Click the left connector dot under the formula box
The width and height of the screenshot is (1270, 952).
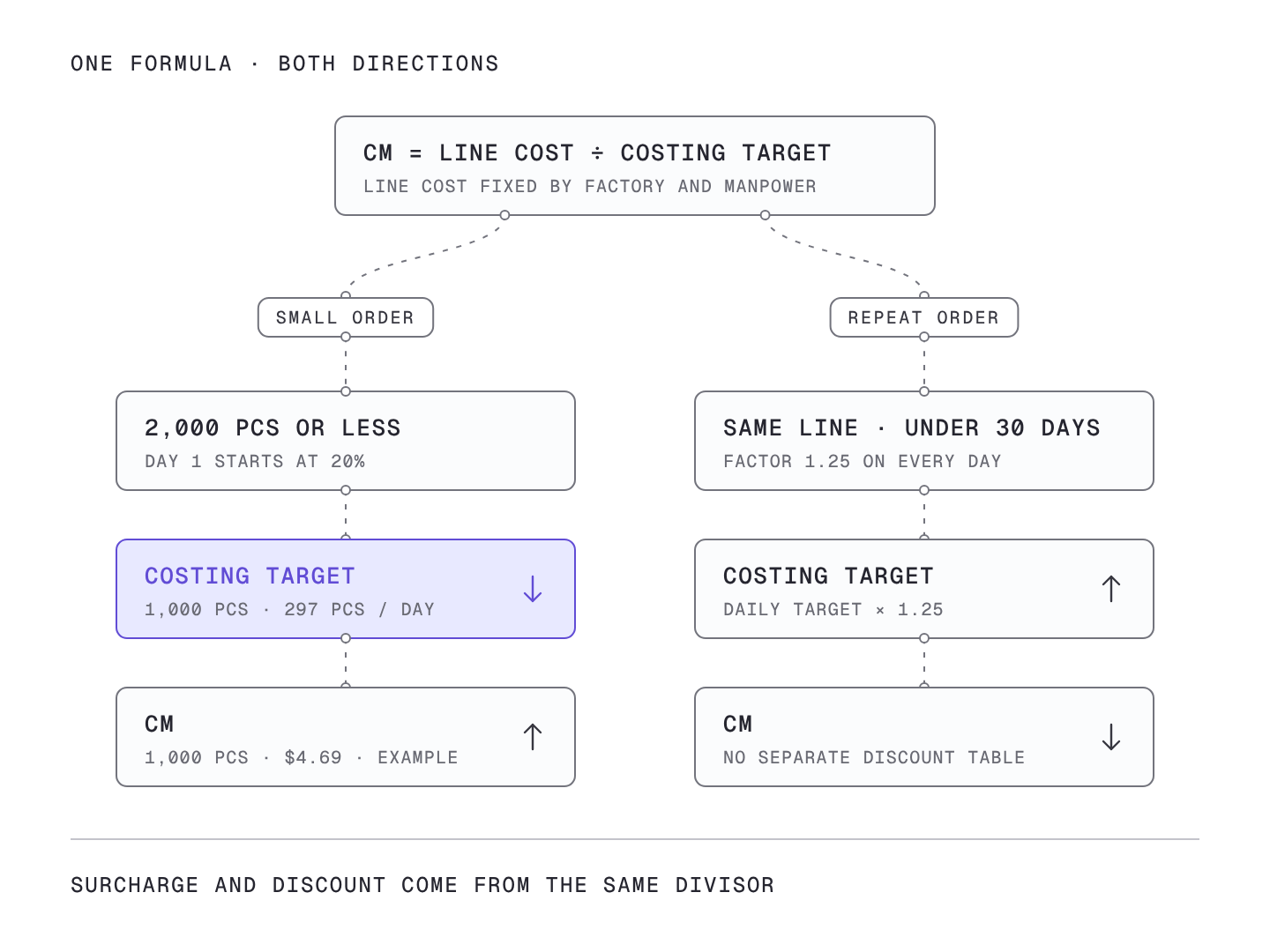(504, 215)
